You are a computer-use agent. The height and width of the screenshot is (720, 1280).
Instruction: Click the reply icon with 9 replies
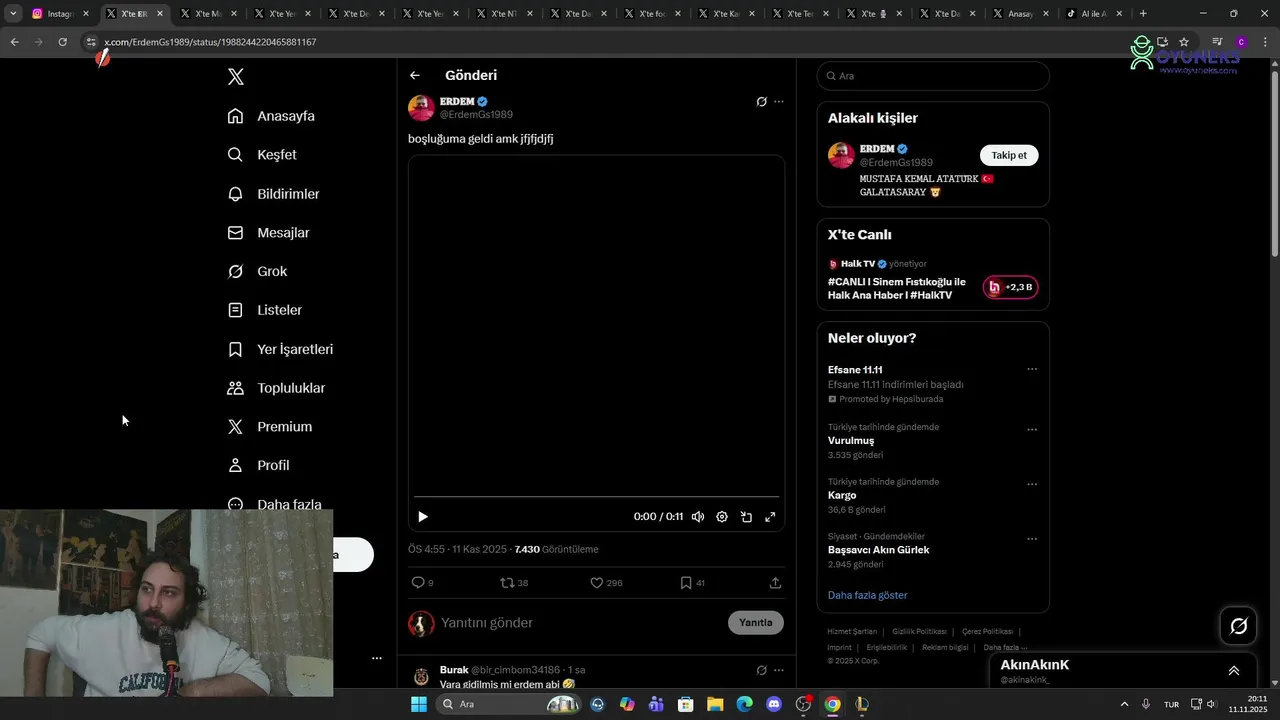[422, 583]
